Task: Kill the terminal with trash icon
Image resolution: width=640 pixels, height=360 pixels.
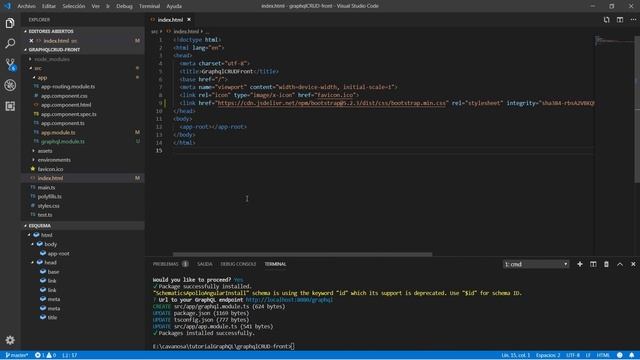Action: coord(606,264)
